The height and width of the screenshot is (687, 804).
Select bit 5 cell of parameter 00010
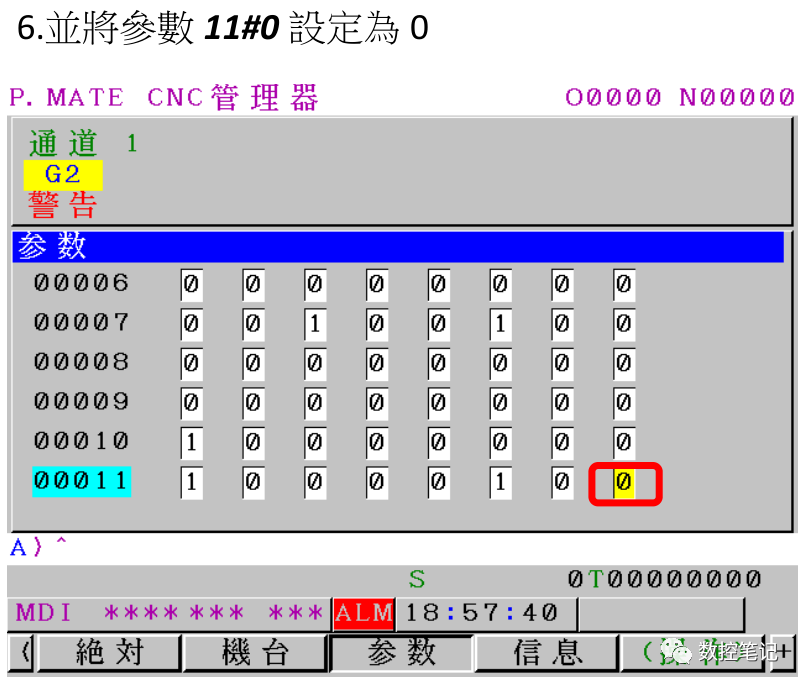pyautogui.click(x=315, y=443)
